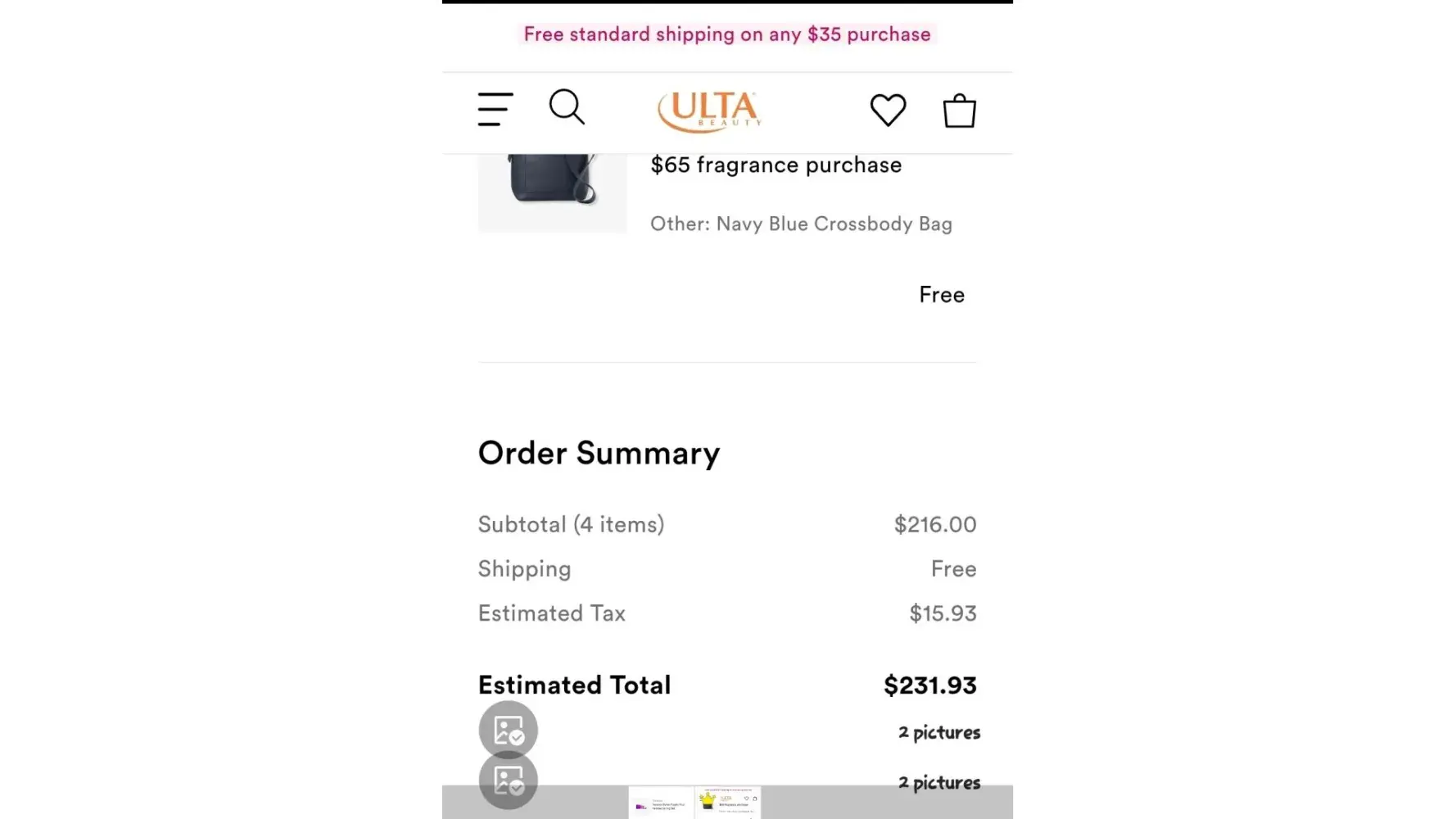
Task: Click the "Order Summary" heading
Action: (x=599, y=453)
